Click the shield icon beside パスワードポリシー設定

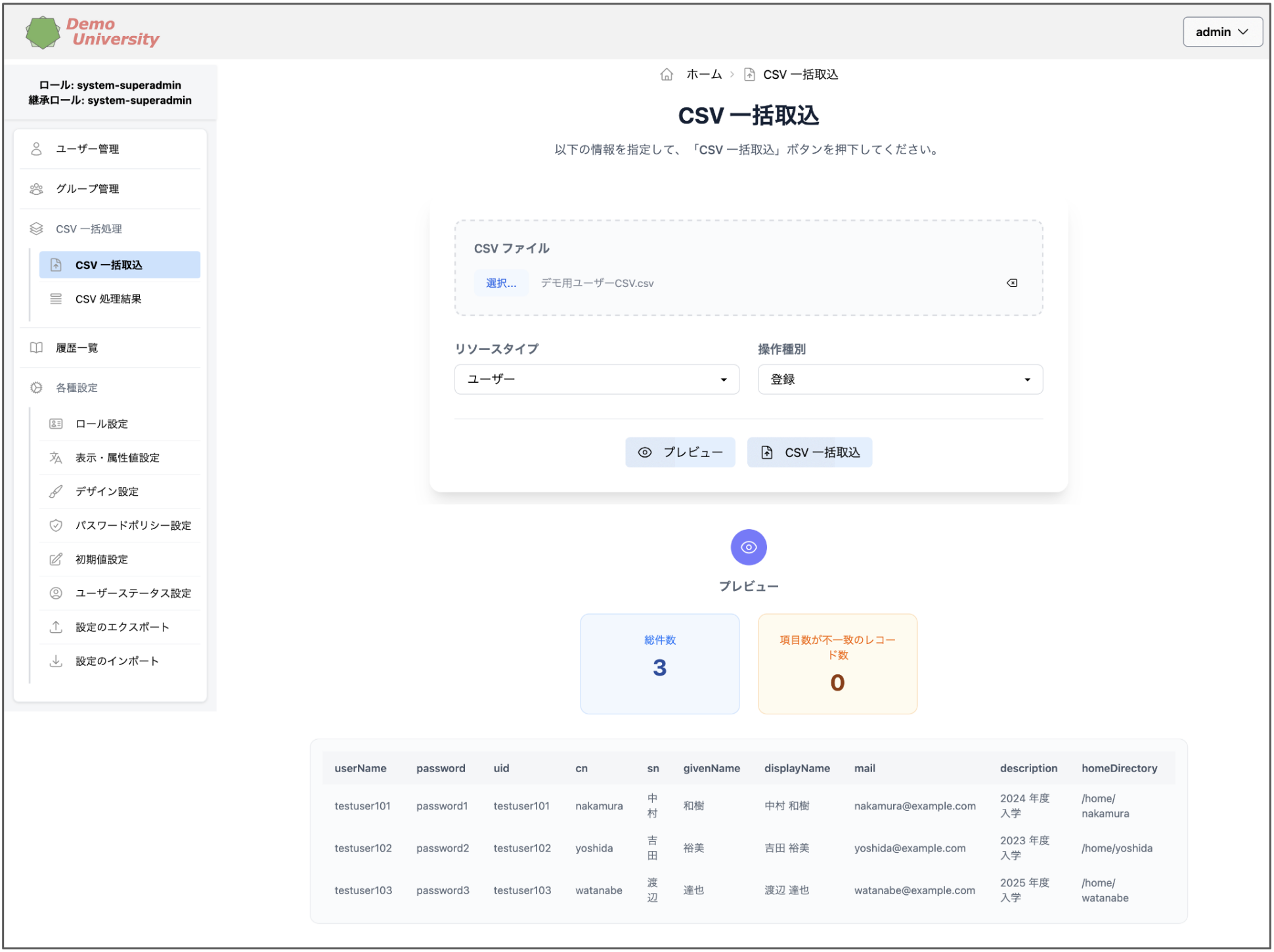tap(56, 525)
